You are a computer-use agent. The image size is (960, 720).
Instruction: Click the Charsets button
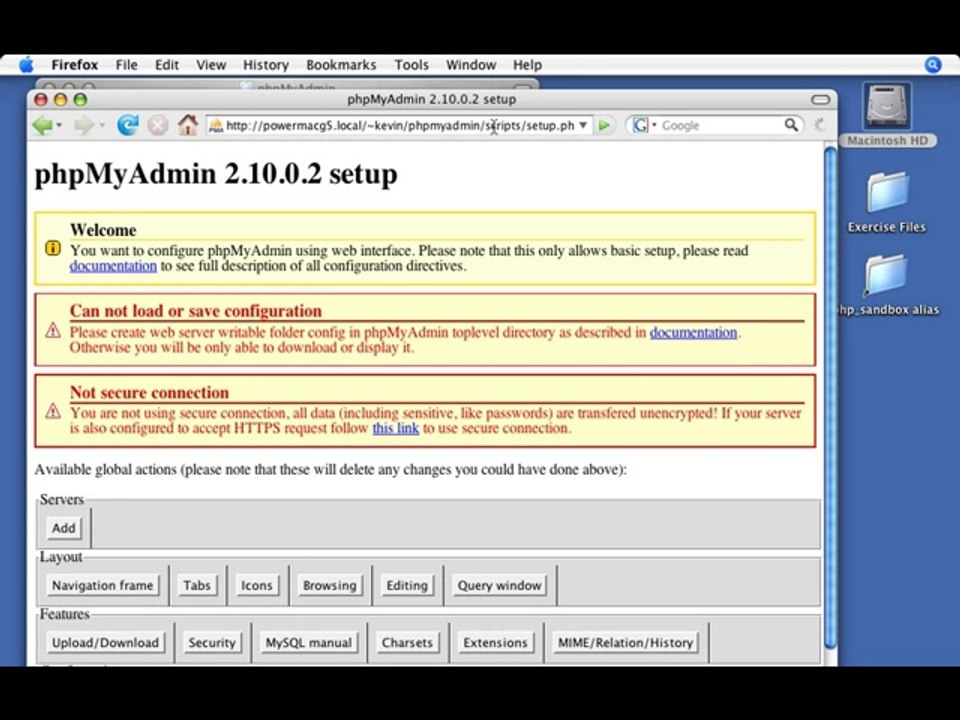pyautogui.click(x=407, y=643)
